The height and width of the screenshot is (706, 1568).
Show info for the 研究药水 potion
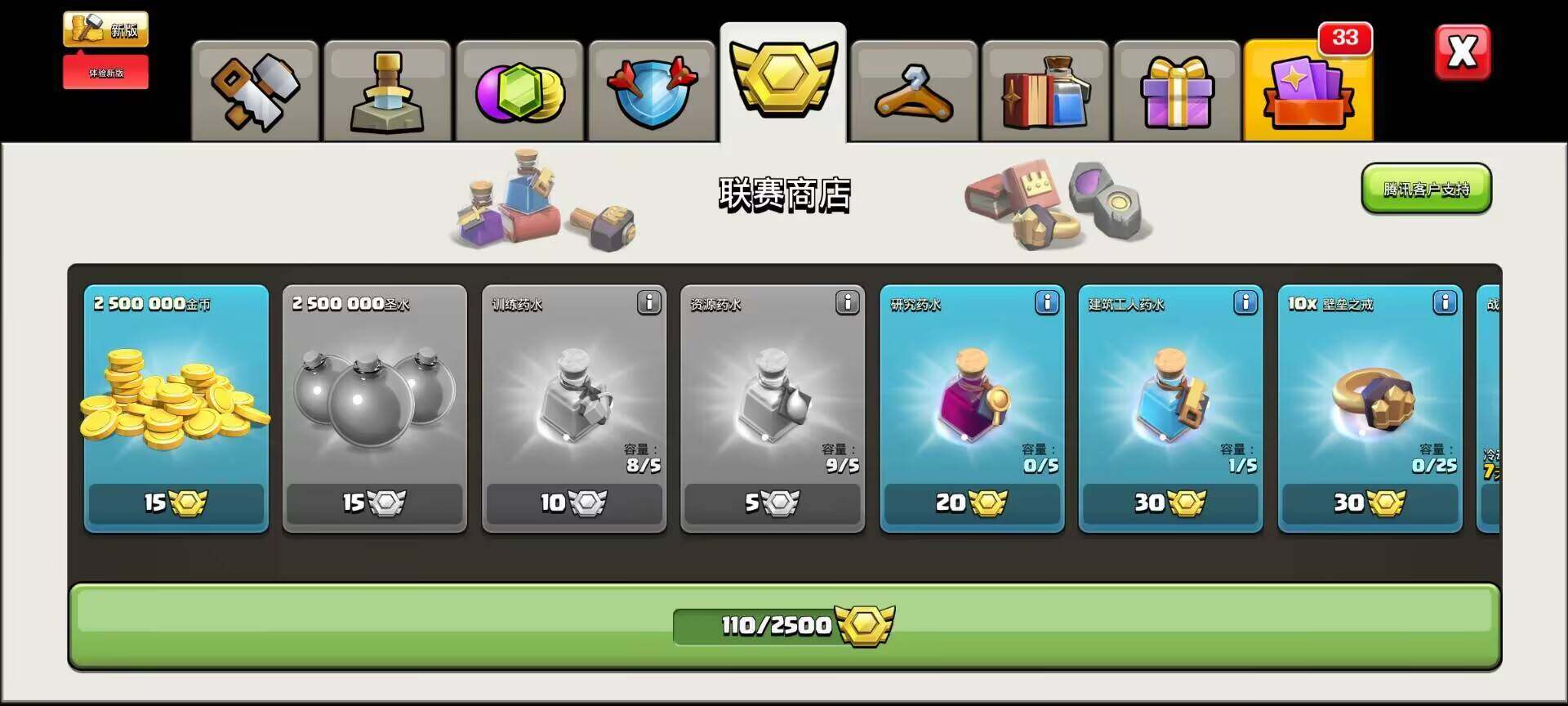1047,303
